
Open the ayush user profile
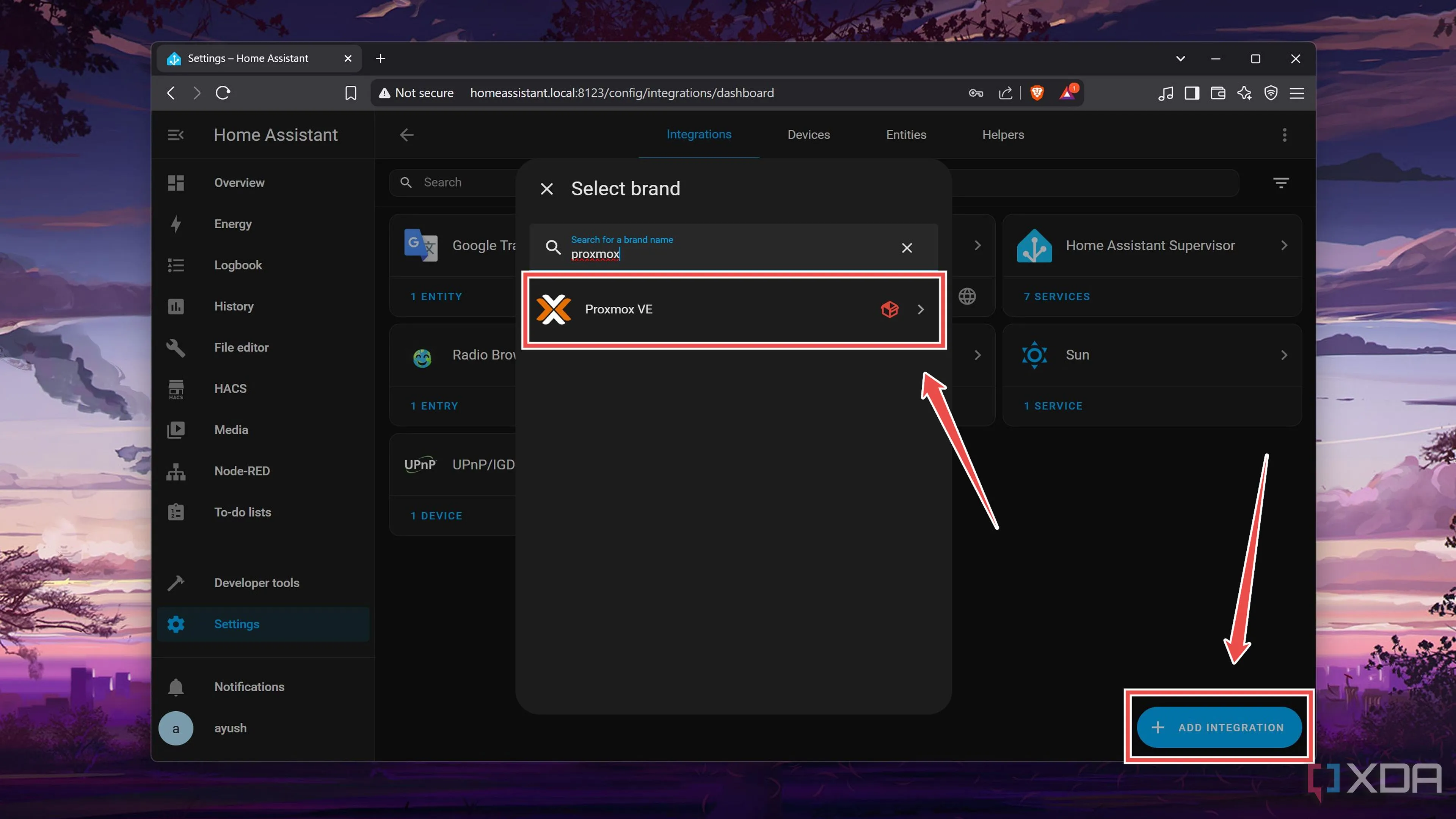(x=263, y=728)
